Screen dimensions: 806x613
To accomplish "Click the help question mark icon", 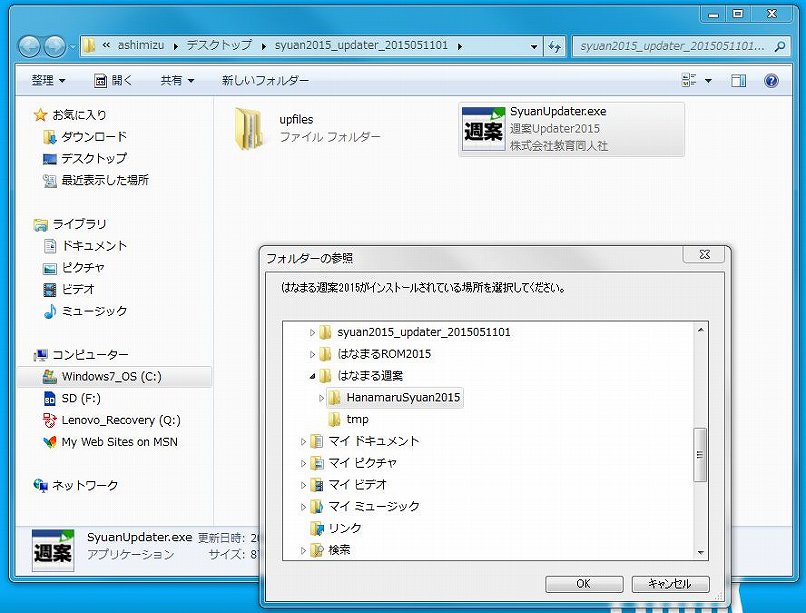I will pos(771,80).
